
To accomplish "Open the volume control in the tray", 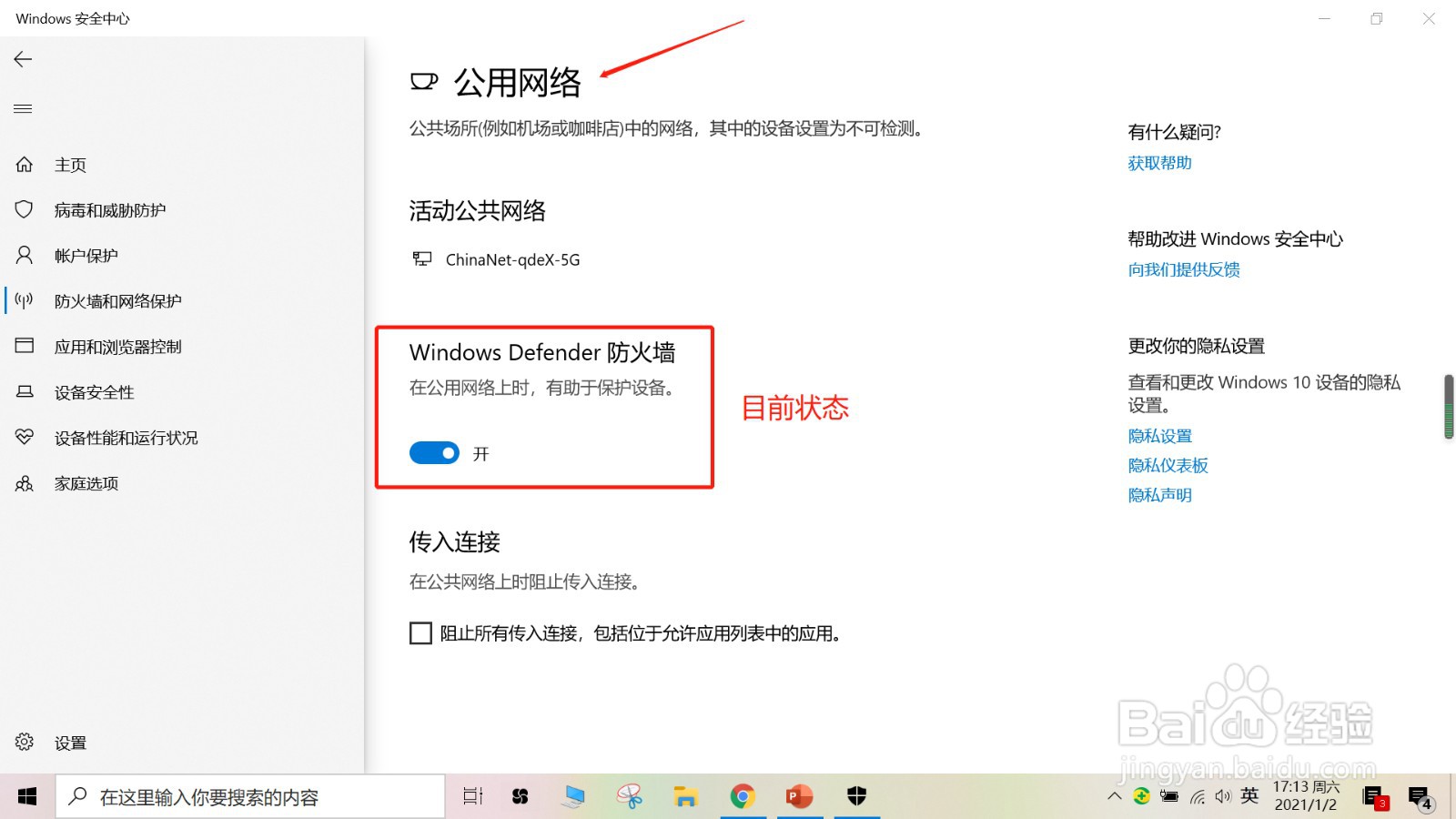I will (1222, 795).
